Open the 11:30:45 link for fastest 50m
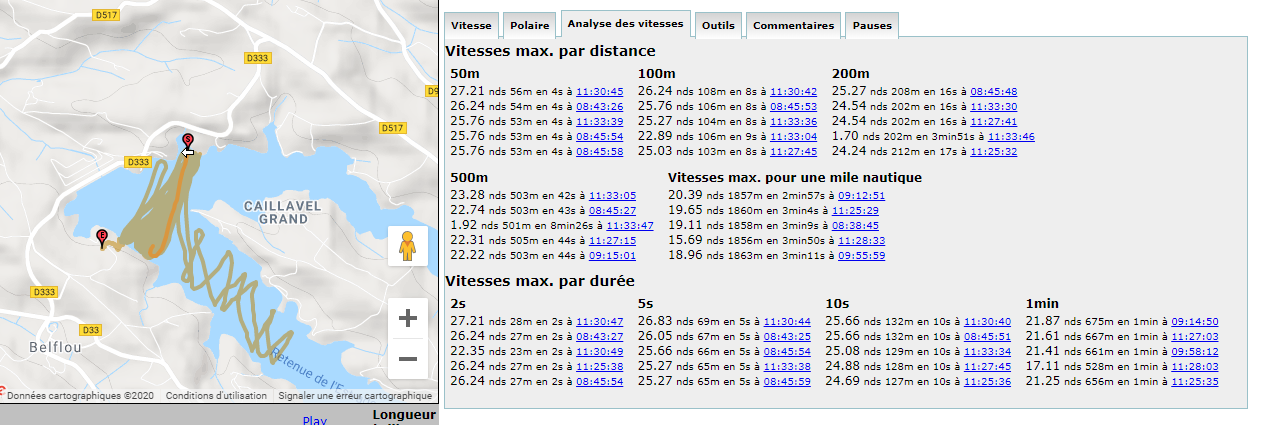This screenshot has width=1263, height=425. [x=600, y=92]
